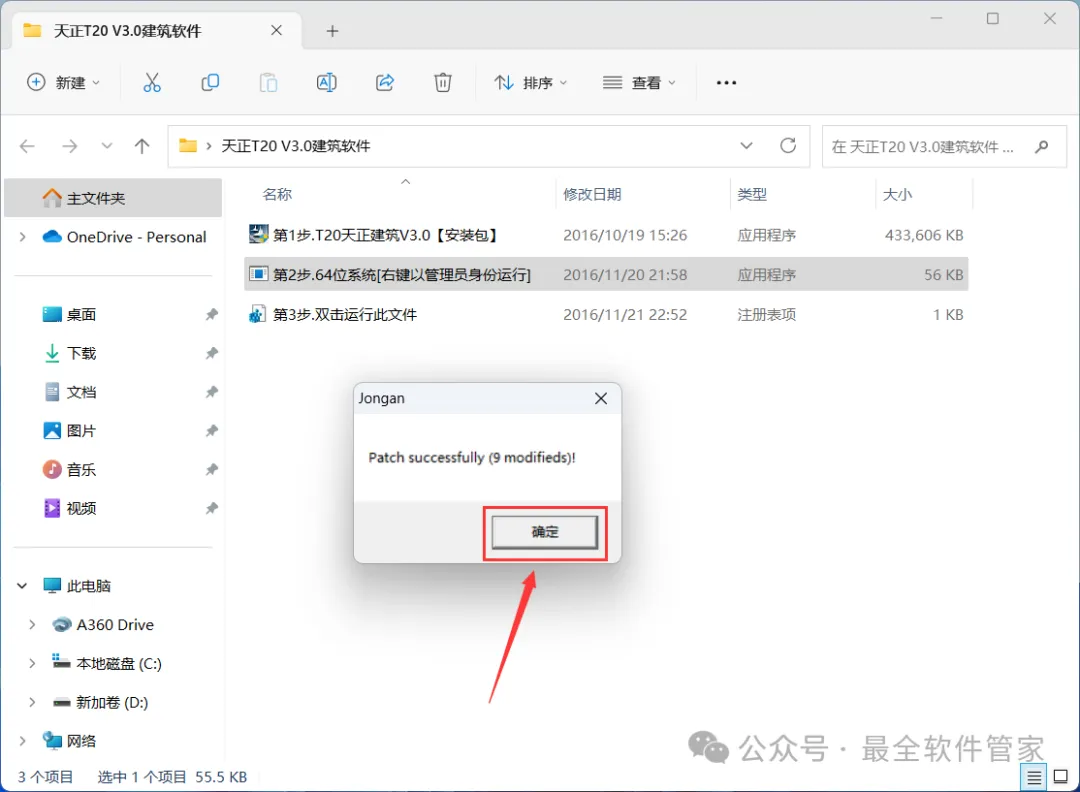Open a new tab with plus button

click(x=332, y=31)
